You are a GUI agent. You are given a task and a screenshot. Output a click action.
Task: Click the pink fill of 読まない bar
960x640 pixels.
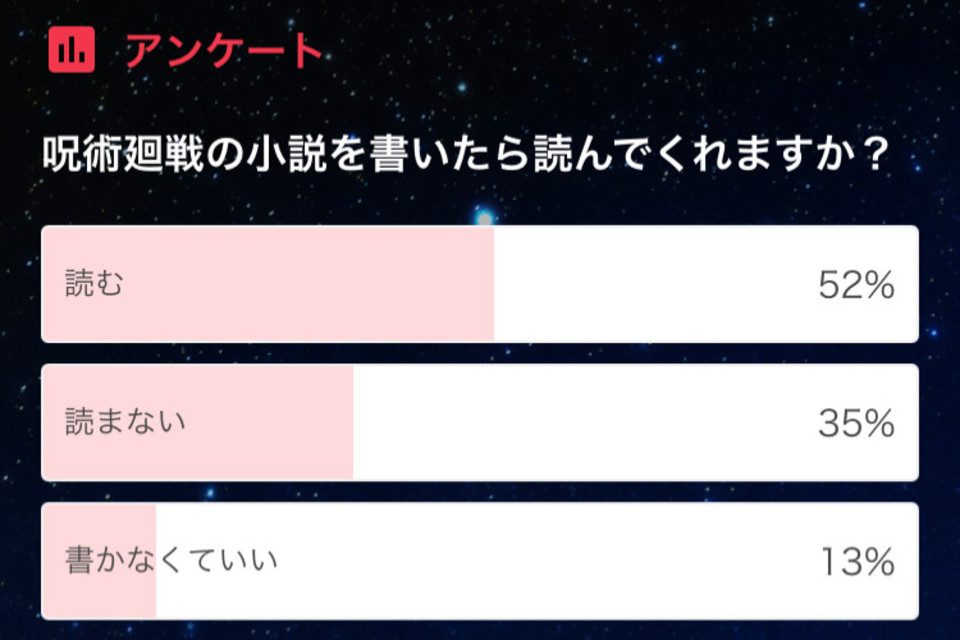pos(197,423)
